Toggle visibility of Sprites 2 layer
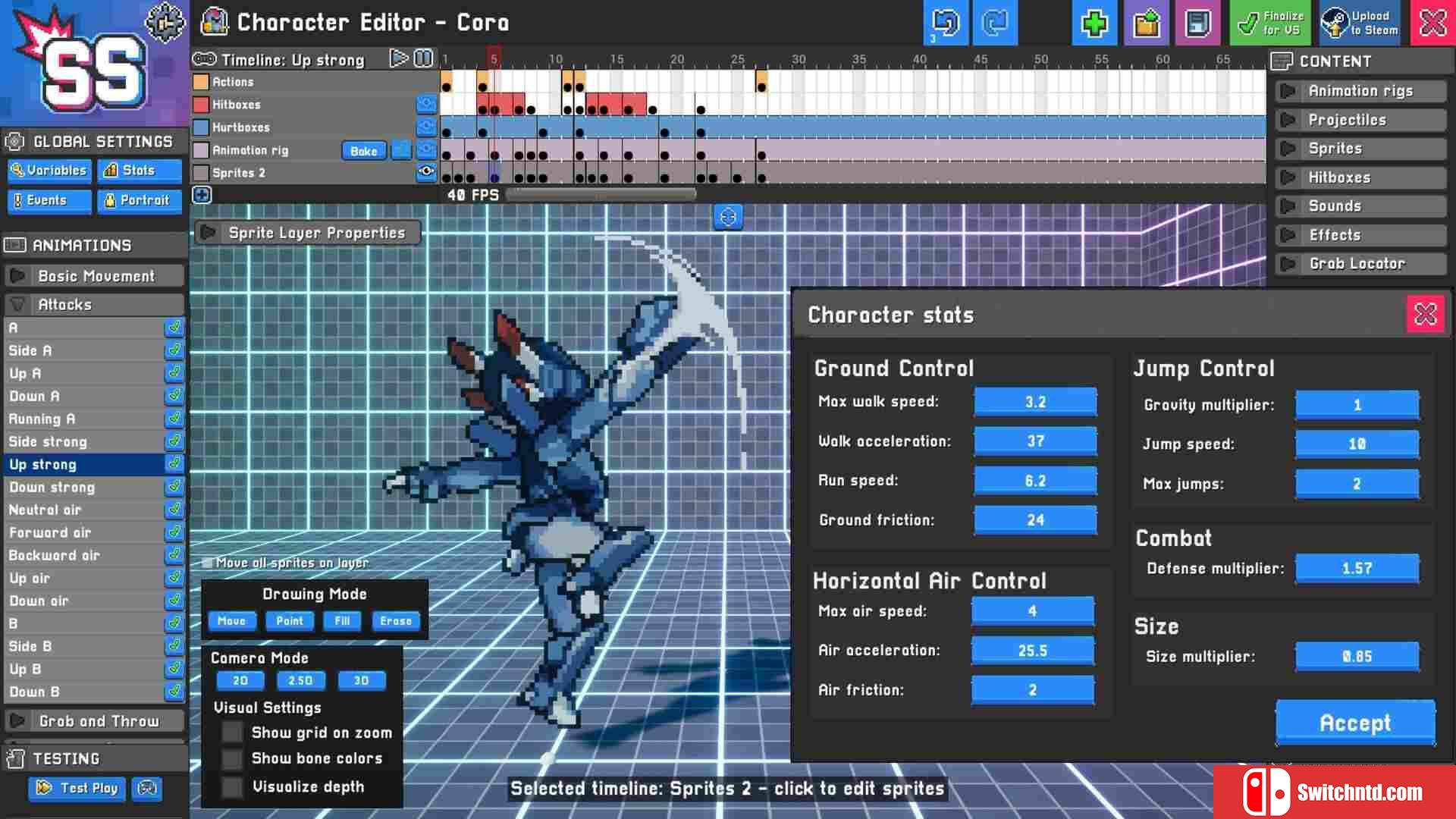This screenshot has width=1456, height=819. (426, 172)
